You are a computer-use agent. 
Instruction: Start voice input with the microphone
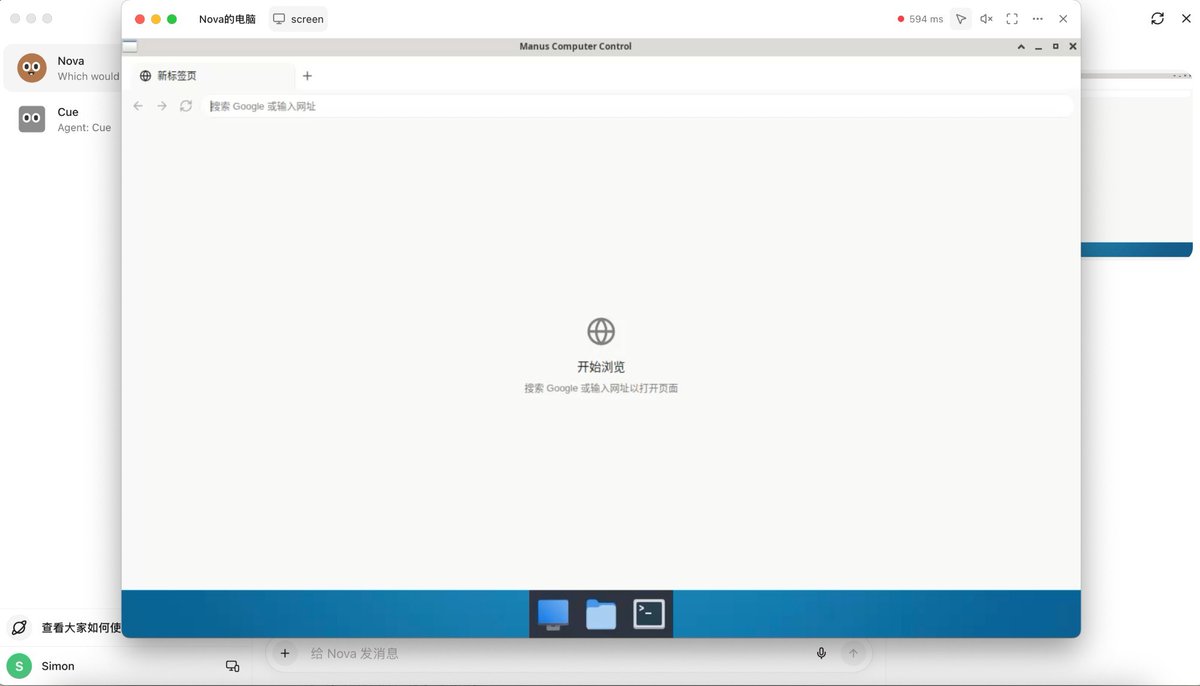pos(821,653)
